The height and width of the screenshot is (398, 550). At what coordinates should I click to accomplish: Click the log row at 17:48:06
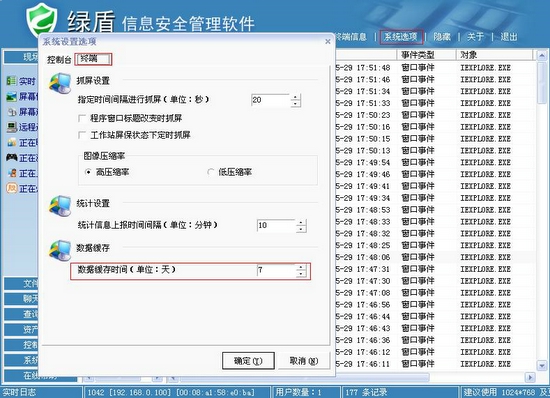tap(436, 257)
